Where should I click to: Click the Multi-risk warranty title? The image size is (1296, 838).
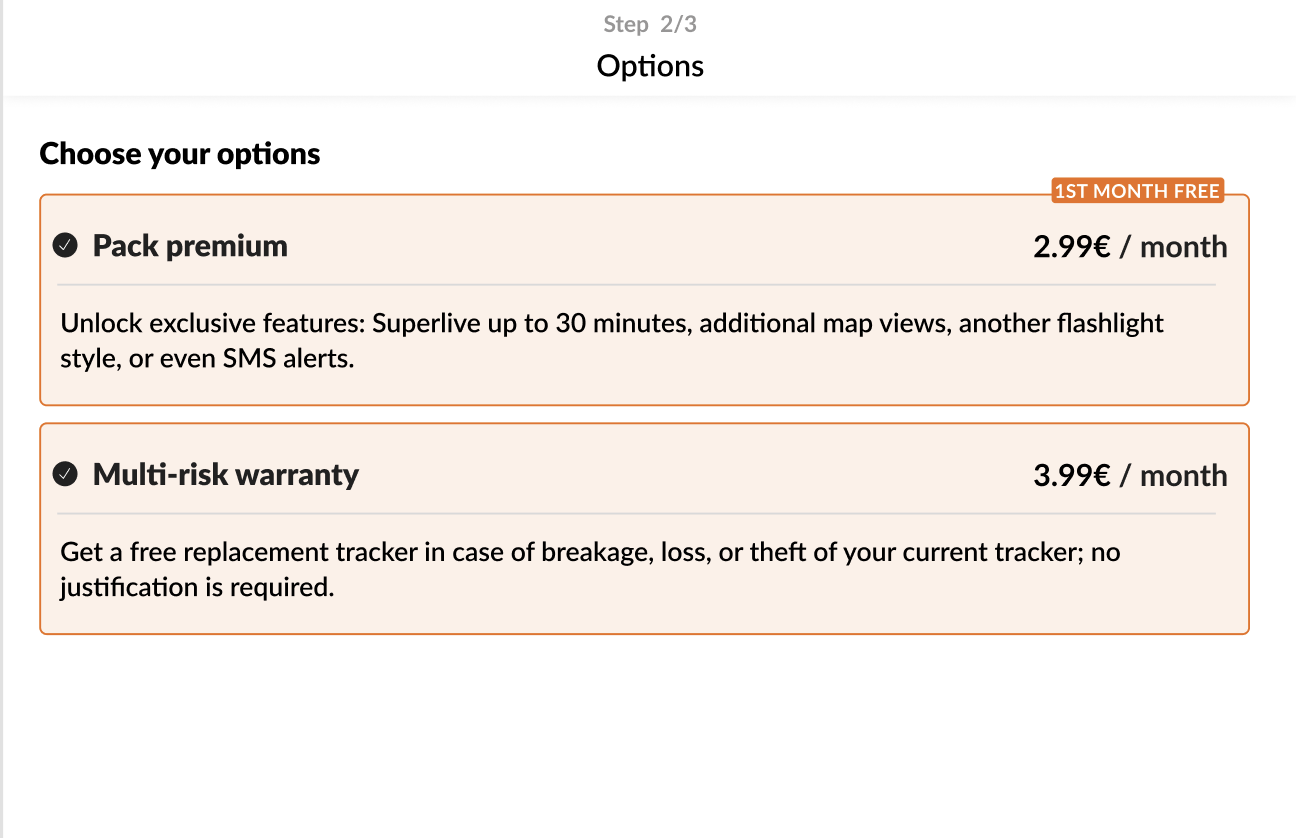point(226,474)
